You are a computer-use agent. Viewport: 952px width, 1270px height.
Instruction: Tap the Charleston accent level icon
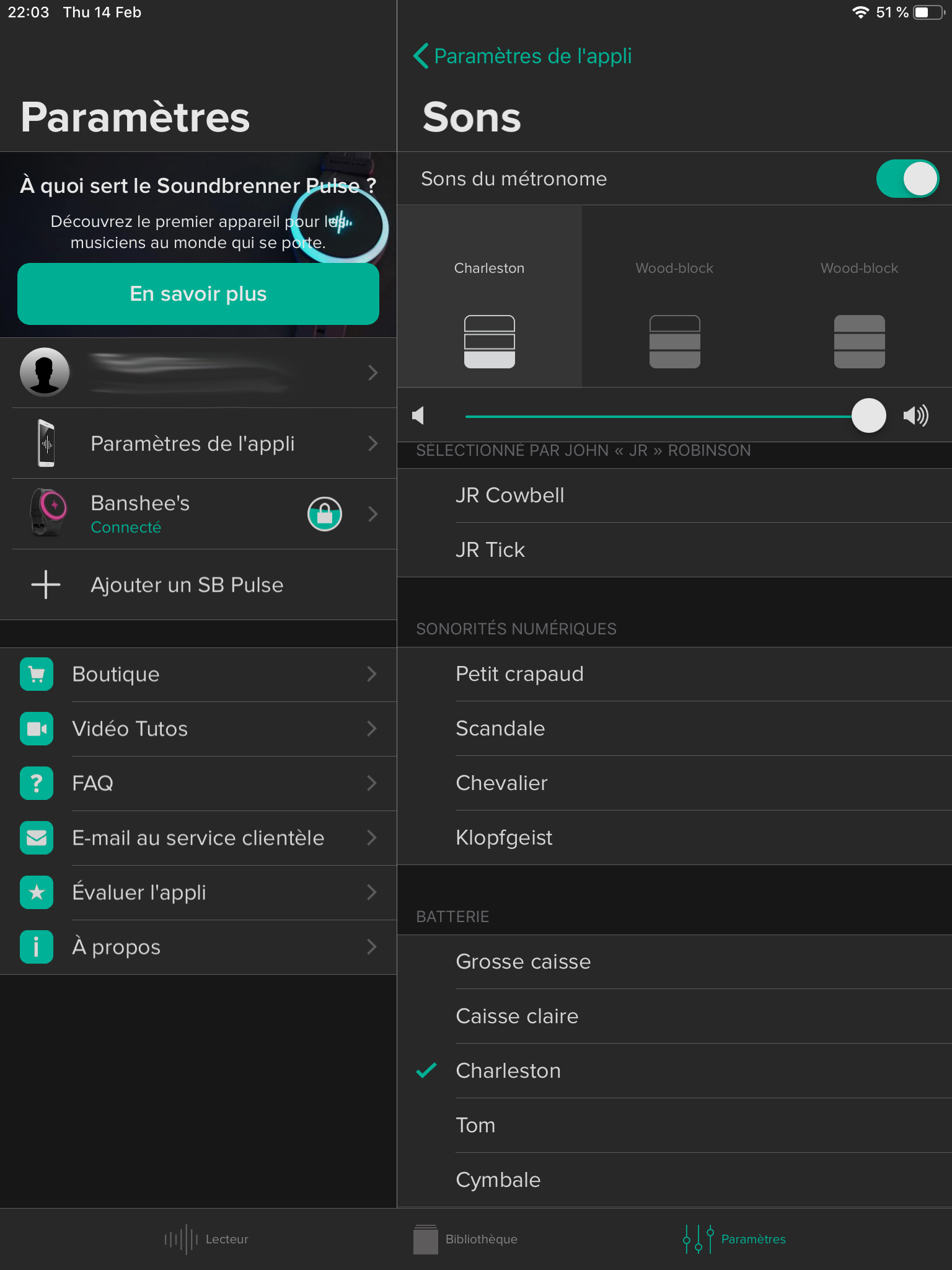(x=490, y=342)
